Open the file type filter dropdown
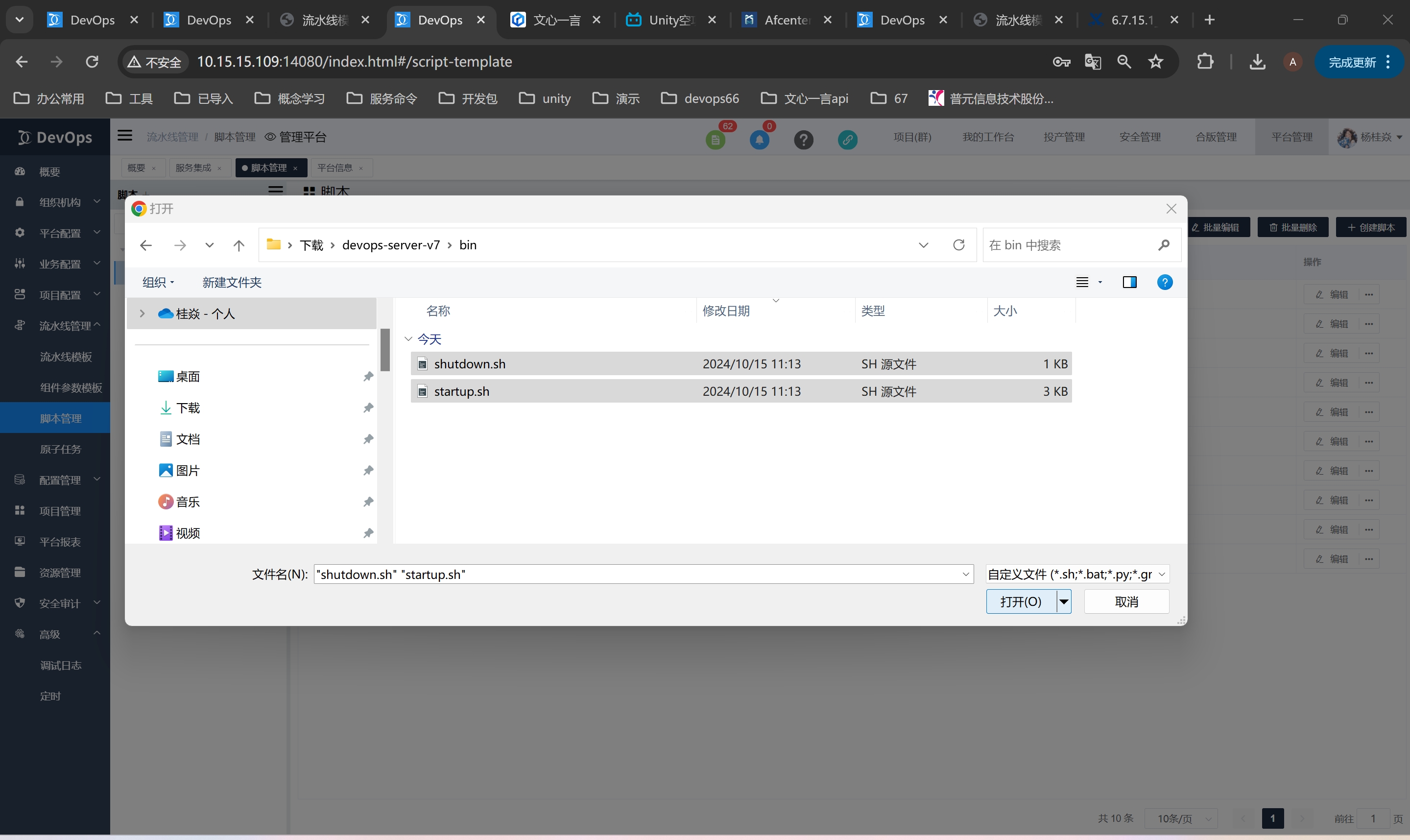 (1077, 574)
